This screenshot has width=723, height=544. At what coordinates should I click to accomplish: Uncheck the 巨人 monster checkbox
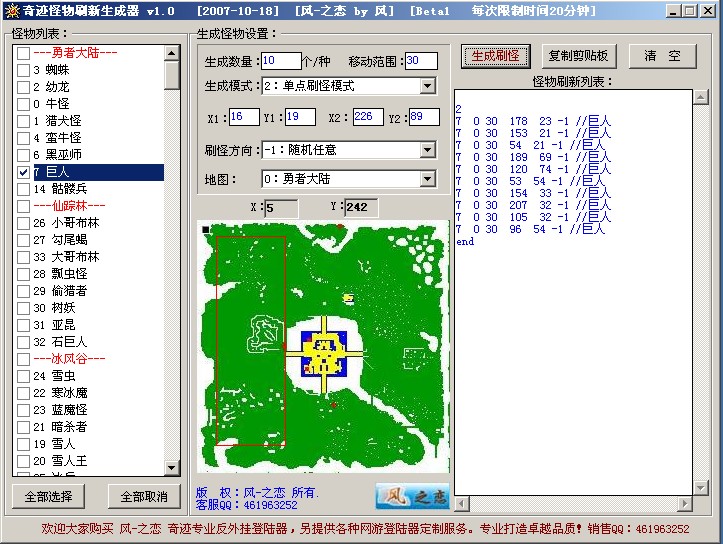tap(23, 172)
